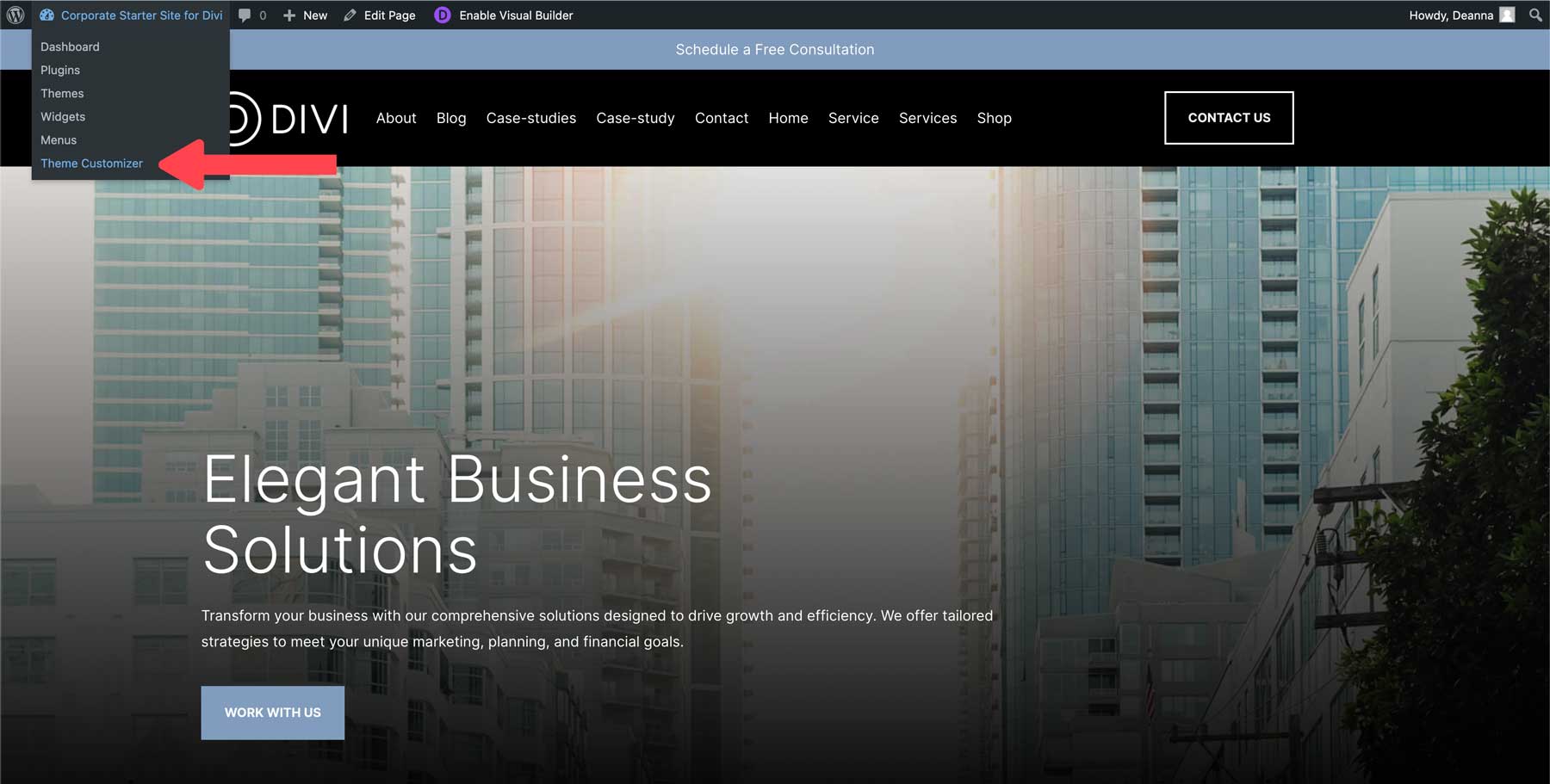Screen dimensions: 1550x784
Task: Click the WORK WITH US button
Action: (x=272, y=713)
